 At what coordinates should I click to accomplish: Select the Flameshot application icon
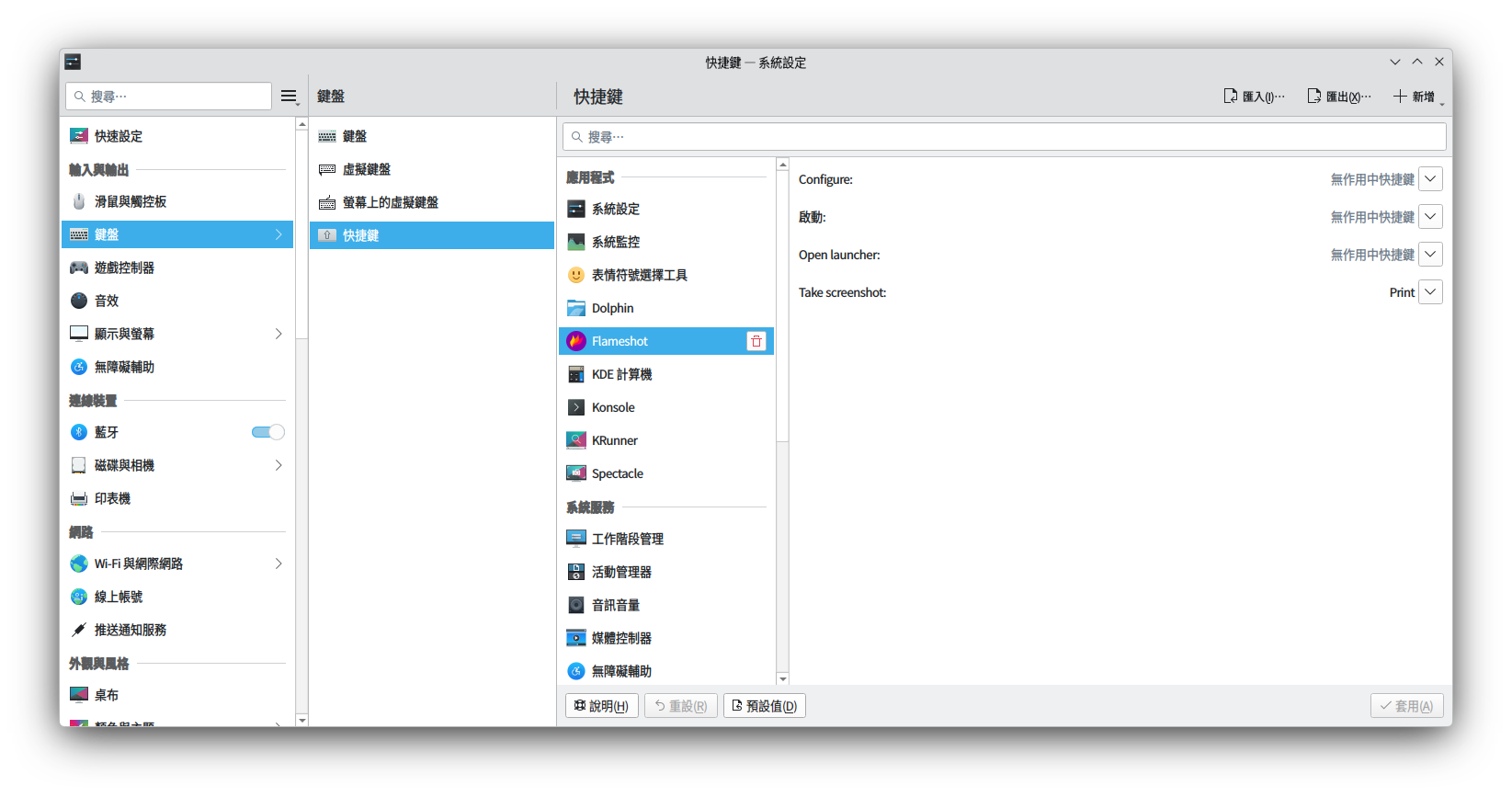click(576, 341)
